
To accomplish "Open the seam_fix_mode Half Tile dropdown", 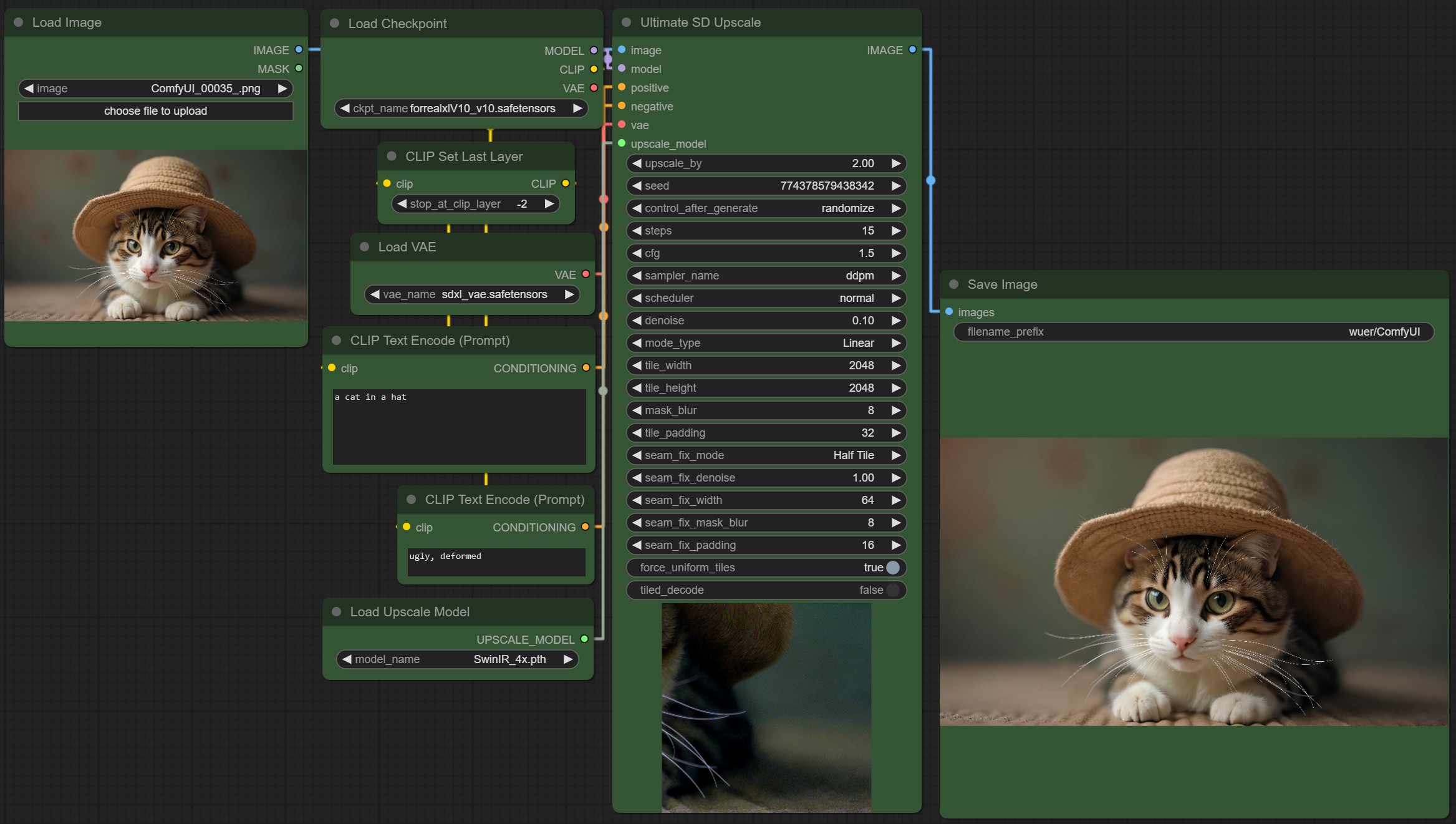I will click(x=765, y=455).
